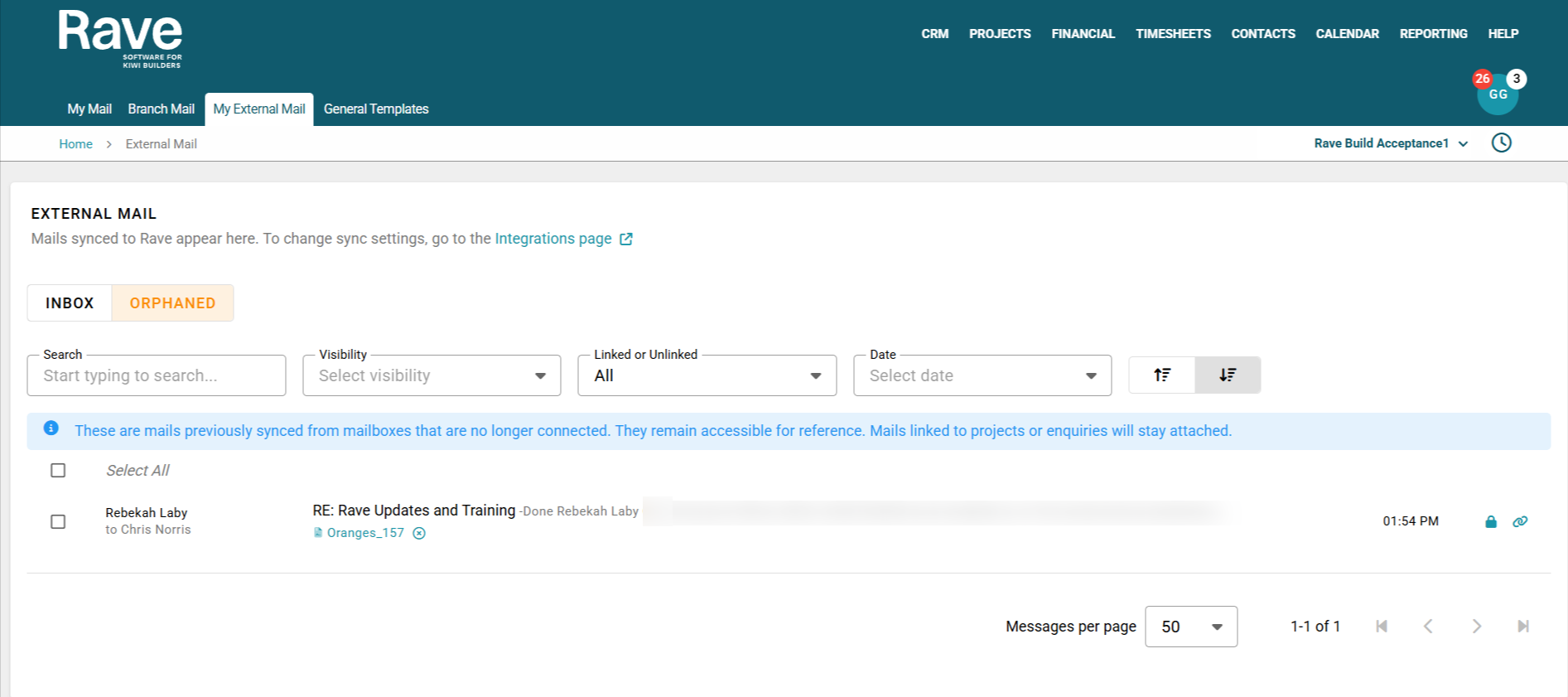Click the External Mail breadcrumb text
The height and width of the screenshot is (697, 1568).
pyautogui.click(x=162, y=144)
